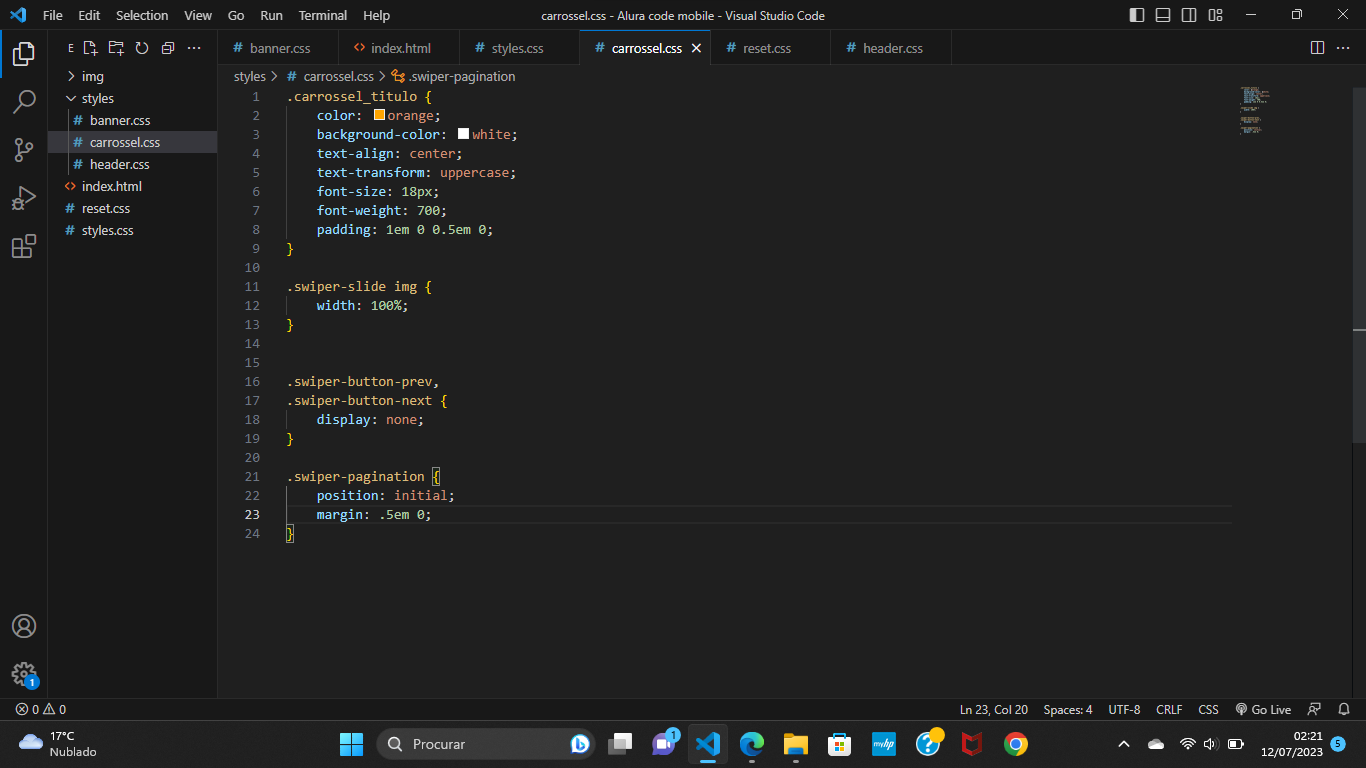Switch to the banner.css tab
The width and height of the screenshot is (1366, 768).
pos(279,48)
